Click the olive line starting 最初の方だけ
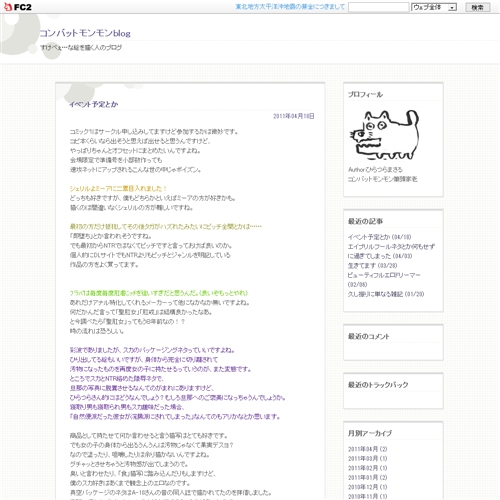The image size is (500, 500). (165, 227)
